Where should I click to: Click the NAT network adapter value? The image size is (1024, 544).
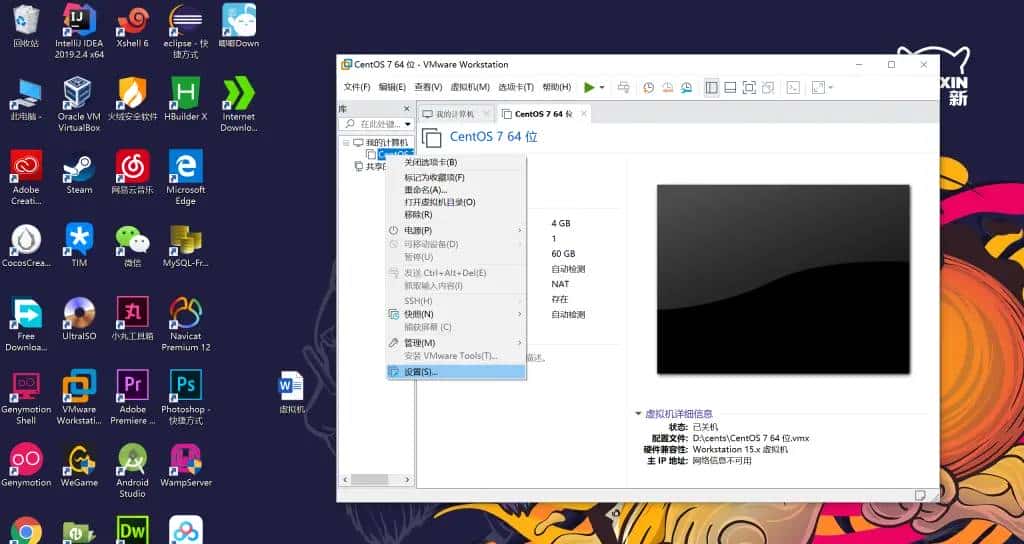coord(560,284)
